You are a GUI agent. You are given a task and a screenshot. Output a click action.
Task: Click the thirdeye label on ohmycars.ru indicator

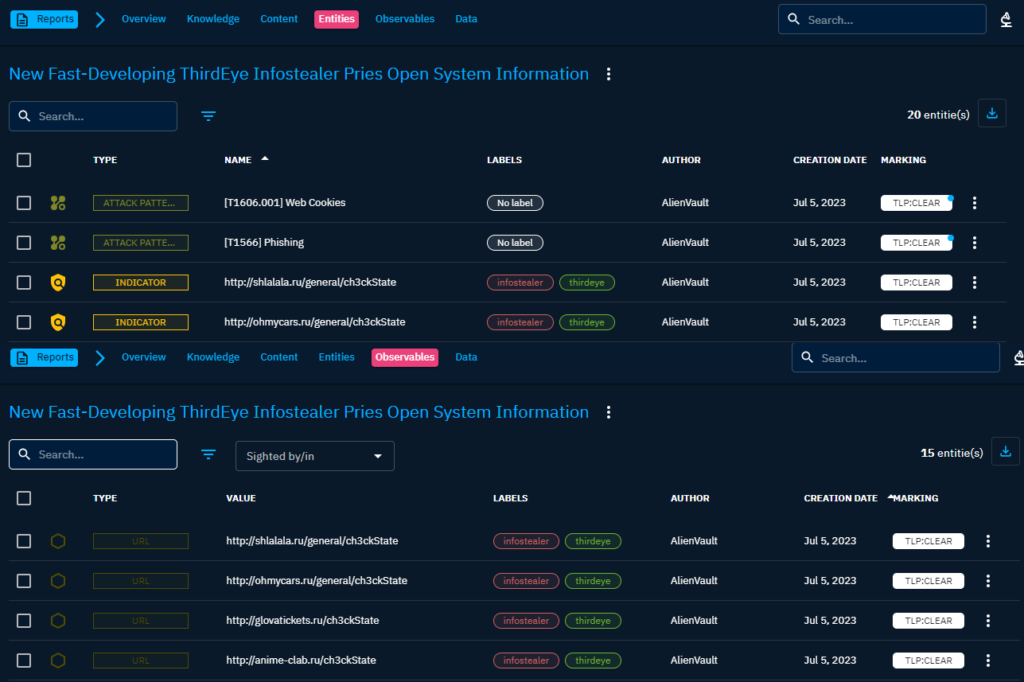click(x=587, y=323)
